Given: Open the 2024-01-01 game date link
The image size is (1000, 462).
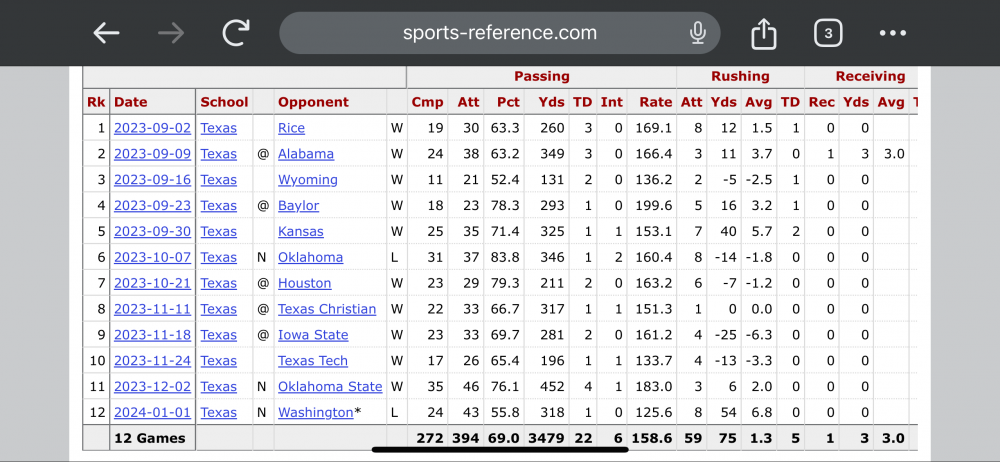Looking at the screenshot, I should 151,413.
